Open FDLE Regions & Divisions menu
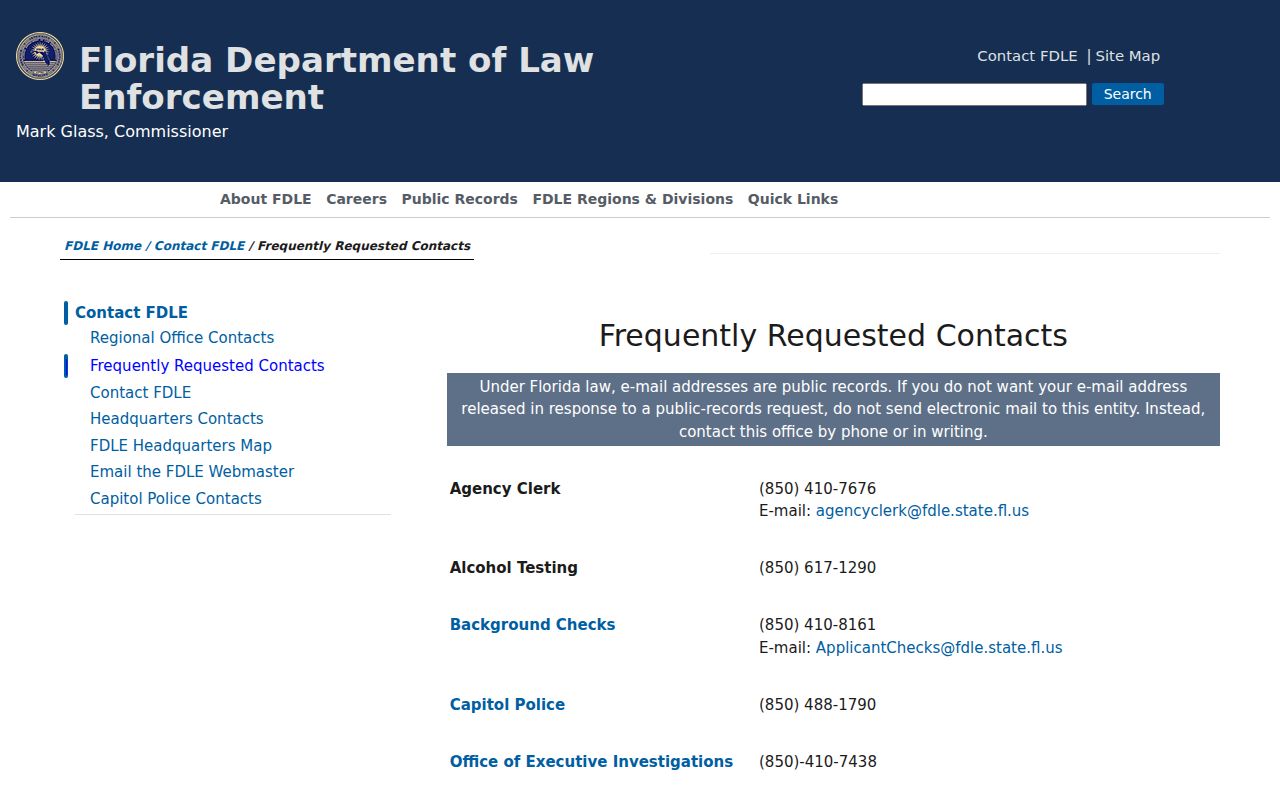 tap(633, 199)
